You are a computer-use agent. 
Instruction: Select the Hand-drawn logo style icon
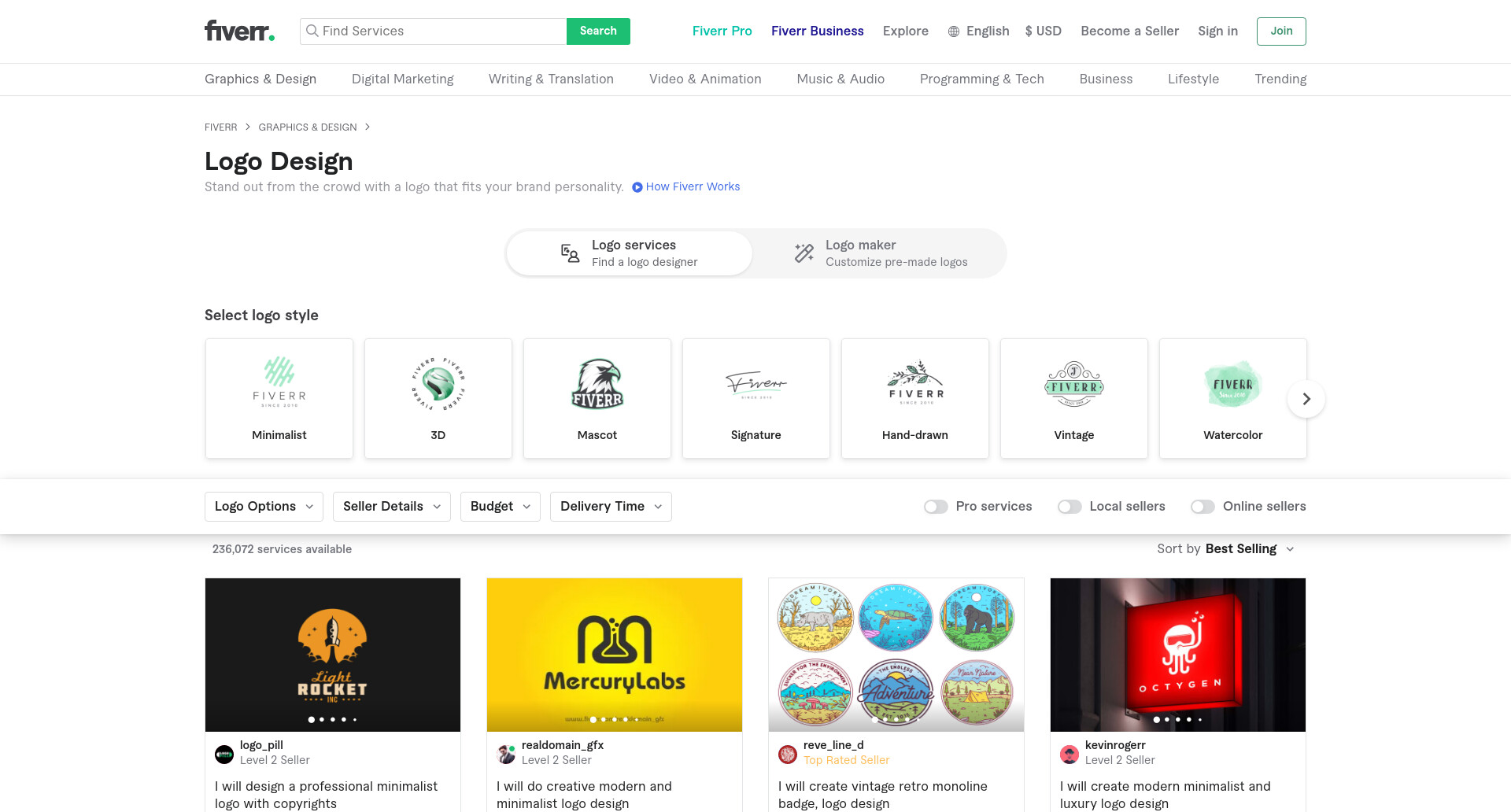[915, 383]
